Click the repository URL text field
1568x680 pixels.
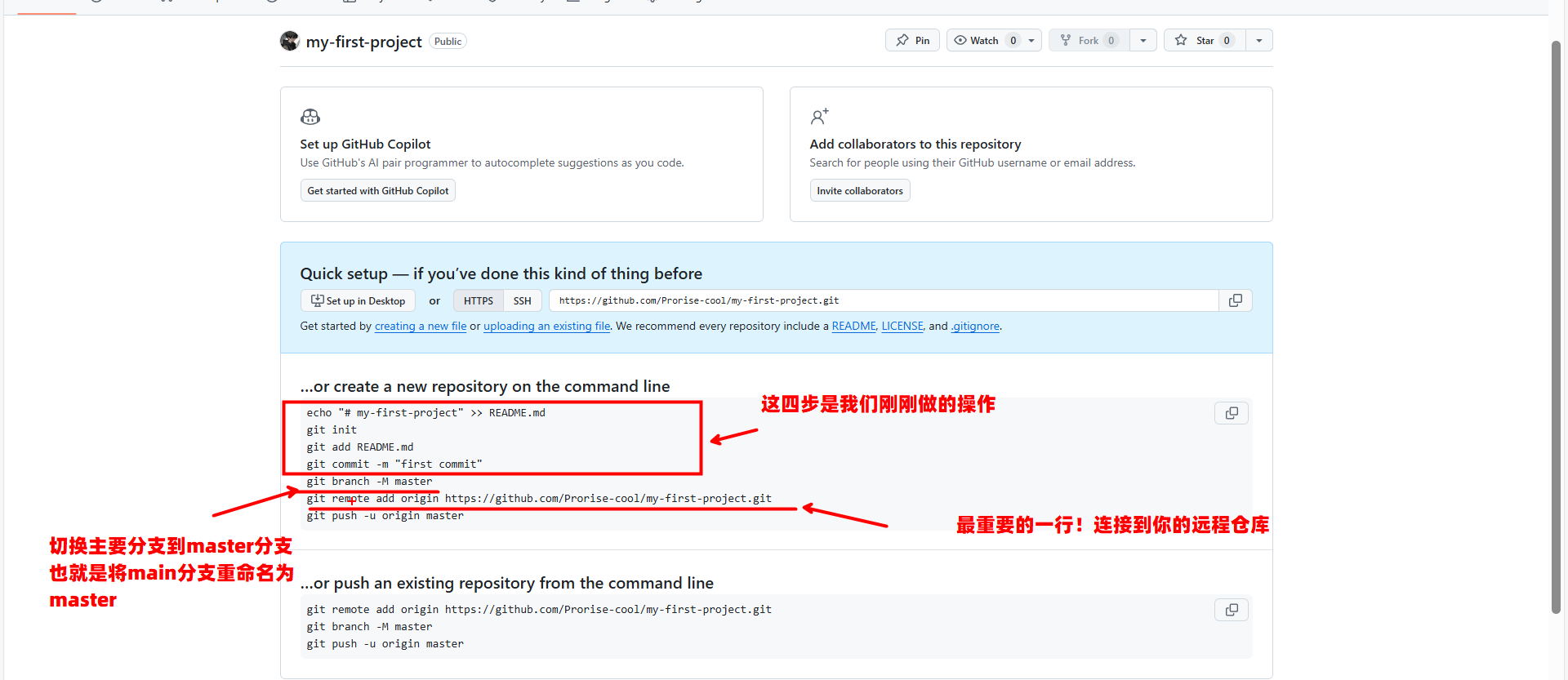(882, 301)
